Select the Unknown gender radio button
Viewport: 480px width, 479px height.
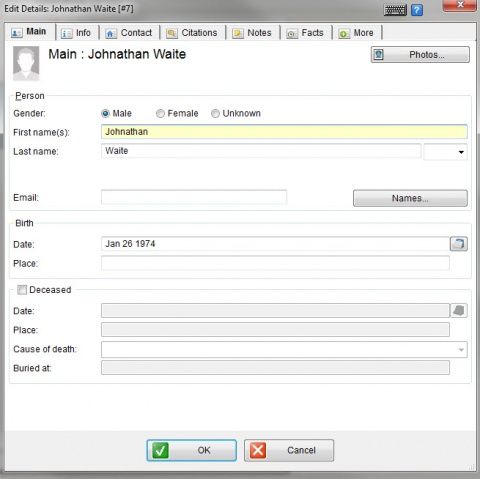click(x=215, y=114)
